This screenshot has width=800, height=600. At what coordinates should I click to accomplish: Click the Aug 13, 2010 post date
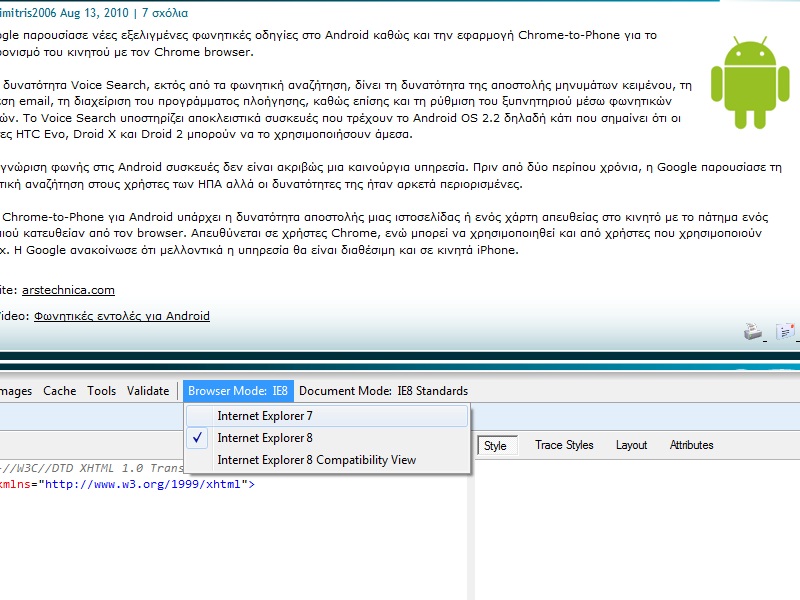pos(94,13)
